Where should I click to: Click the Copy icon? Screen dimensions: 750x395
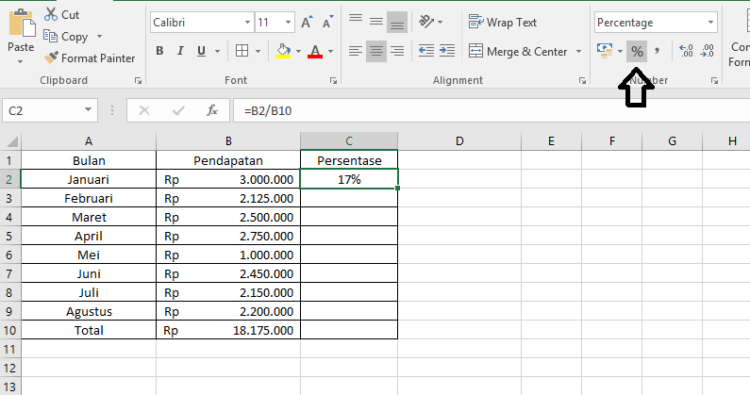50,36
